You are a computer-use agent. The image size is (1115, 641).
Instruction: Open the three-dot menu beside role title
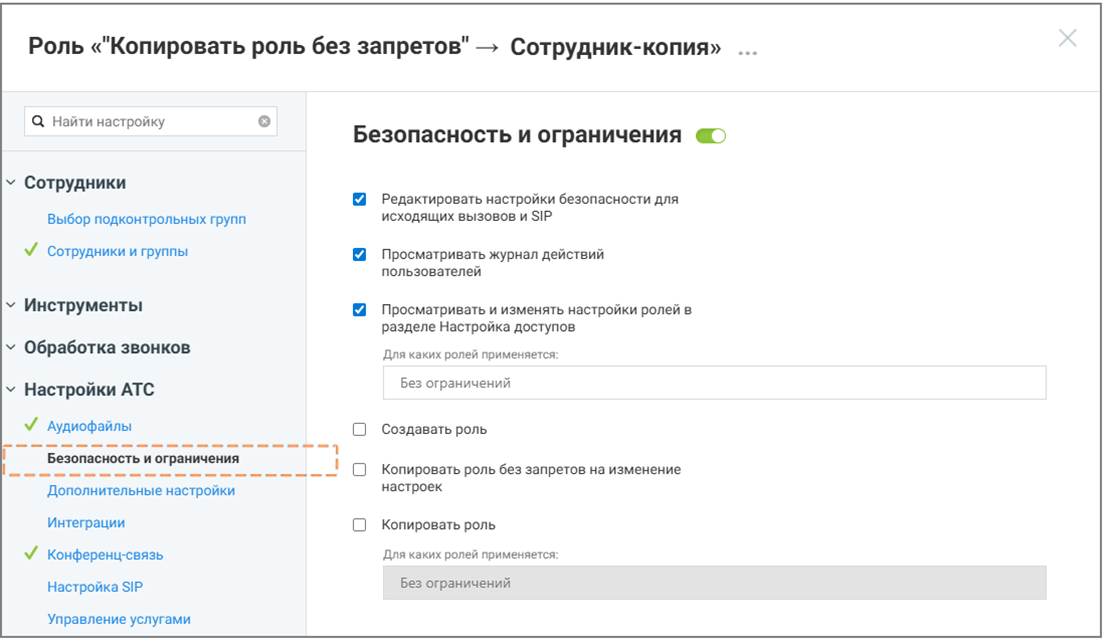[747, 52]
